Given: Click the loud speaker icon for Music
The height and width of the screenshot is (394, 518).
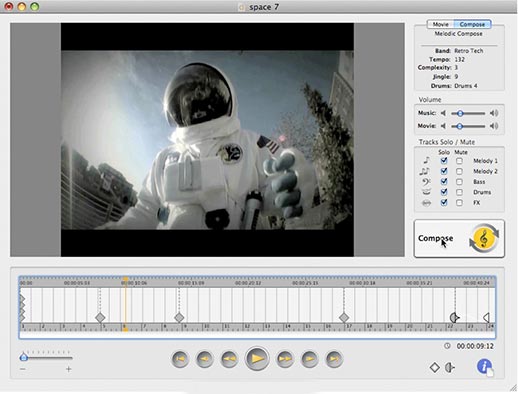Looking at the screenshot, I should click(x=494, y=113).
